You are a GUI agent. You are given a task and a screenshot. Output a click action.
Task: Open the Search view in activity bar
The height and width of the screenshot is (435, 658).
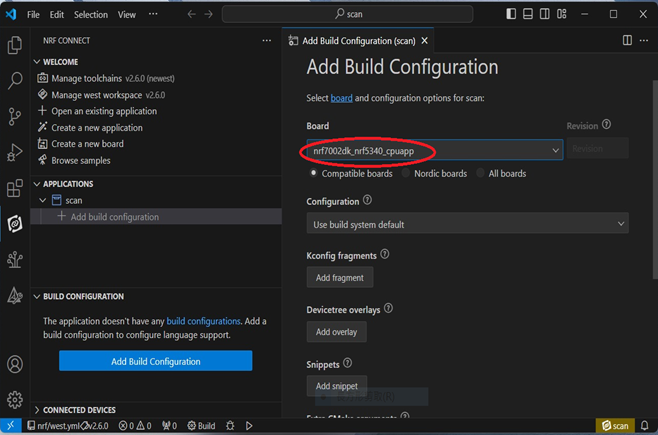(x=15, y=81)
